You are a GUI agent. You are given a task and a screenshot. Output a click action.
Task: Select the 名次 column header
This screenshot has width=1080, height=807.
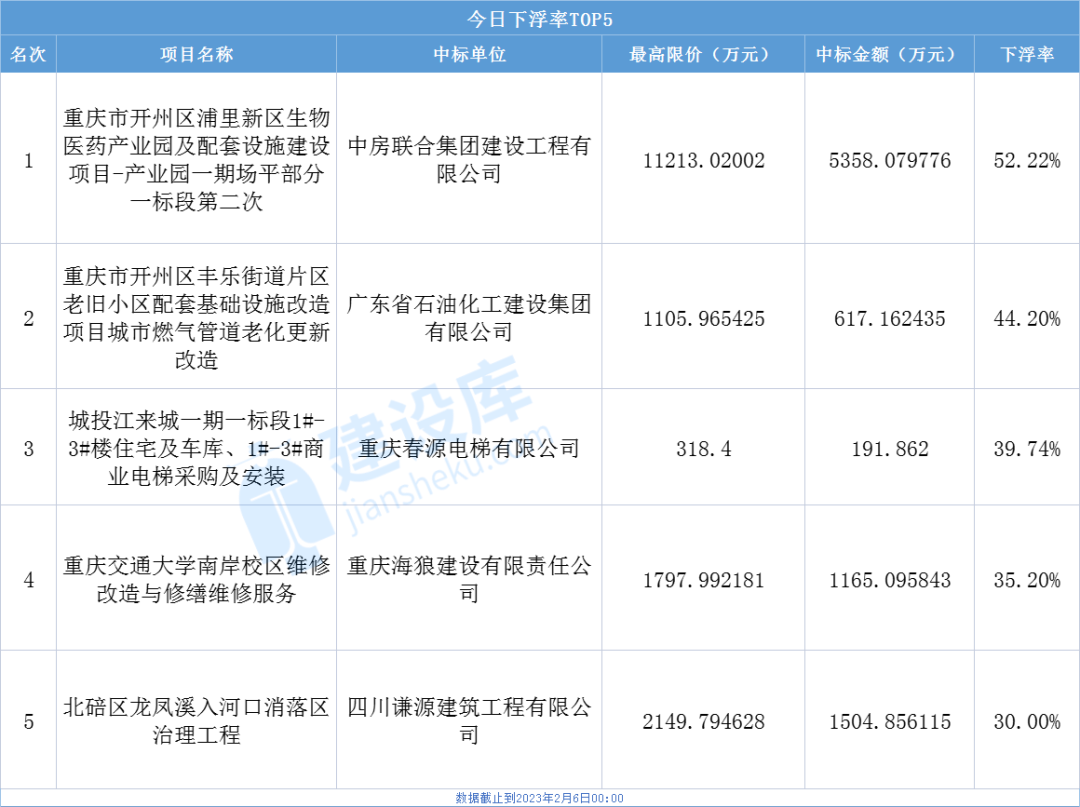pos(28,55)
